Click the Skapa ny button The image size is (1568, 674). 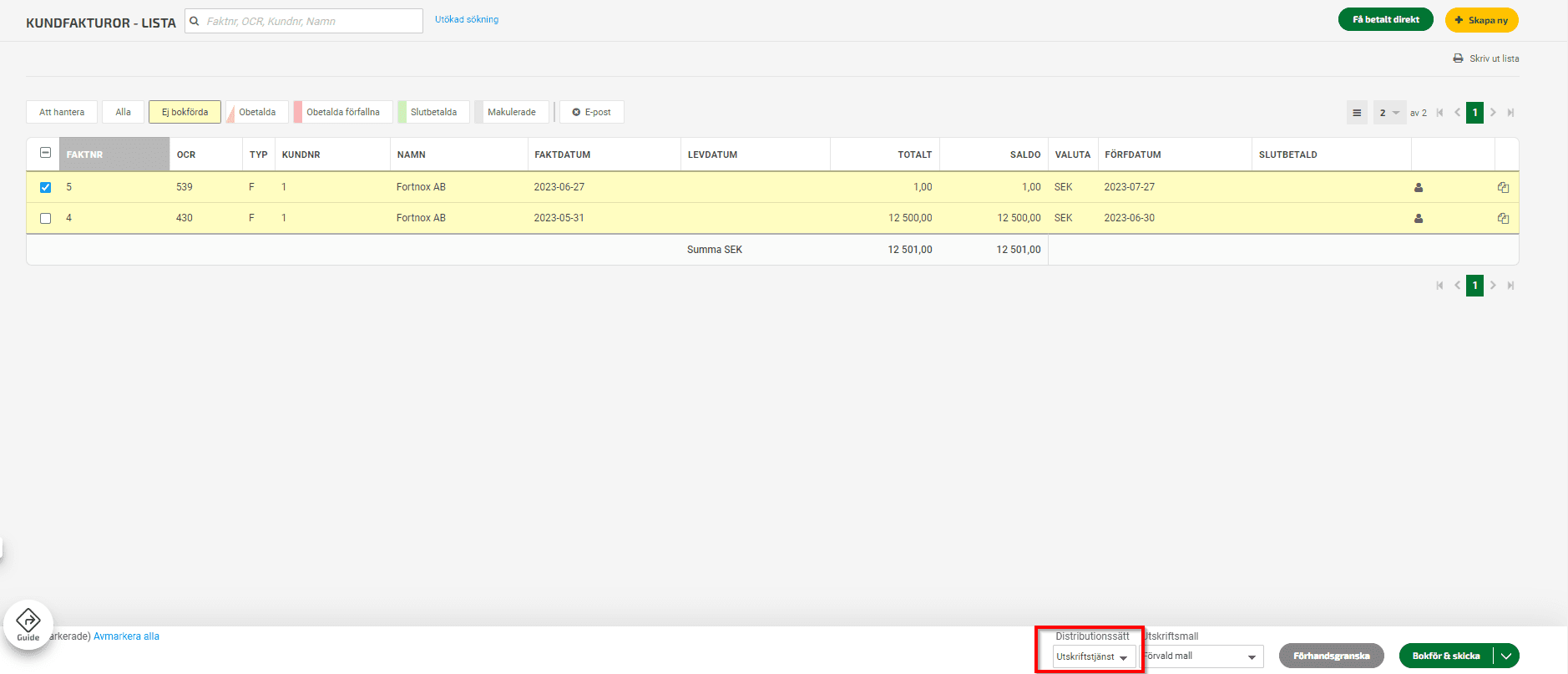pyautogui.click(x=1482, y=20)
